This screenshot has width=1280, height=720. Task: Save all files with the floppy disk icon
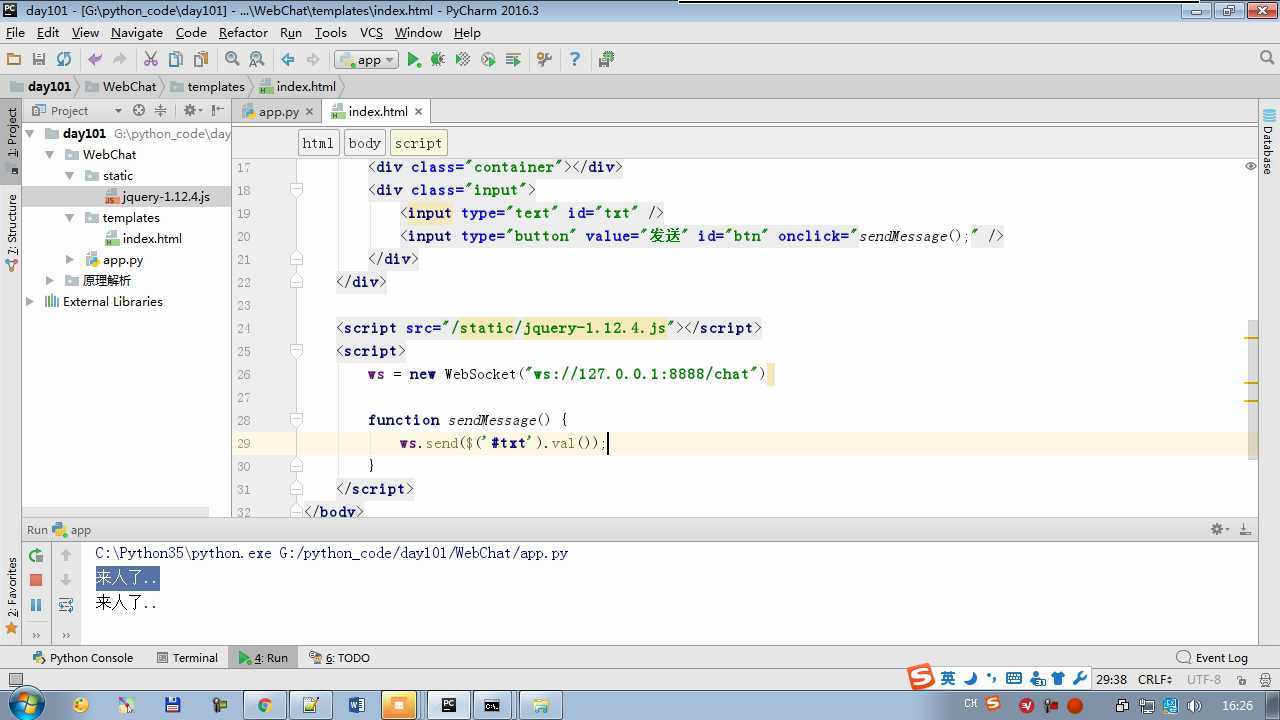[39, 60]
